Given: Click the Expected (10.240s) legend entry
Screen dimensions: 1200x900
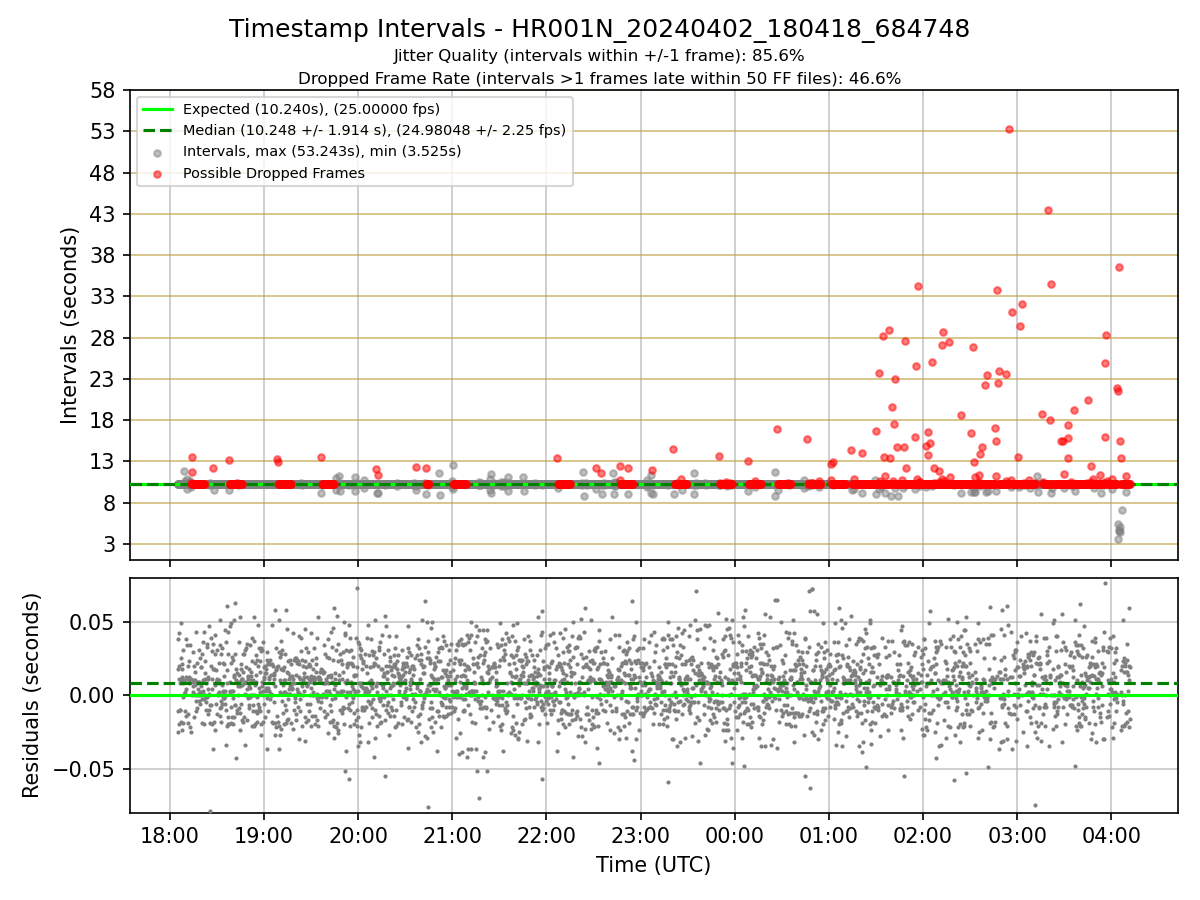Looking at the screenshot, I should pos(311,109).
